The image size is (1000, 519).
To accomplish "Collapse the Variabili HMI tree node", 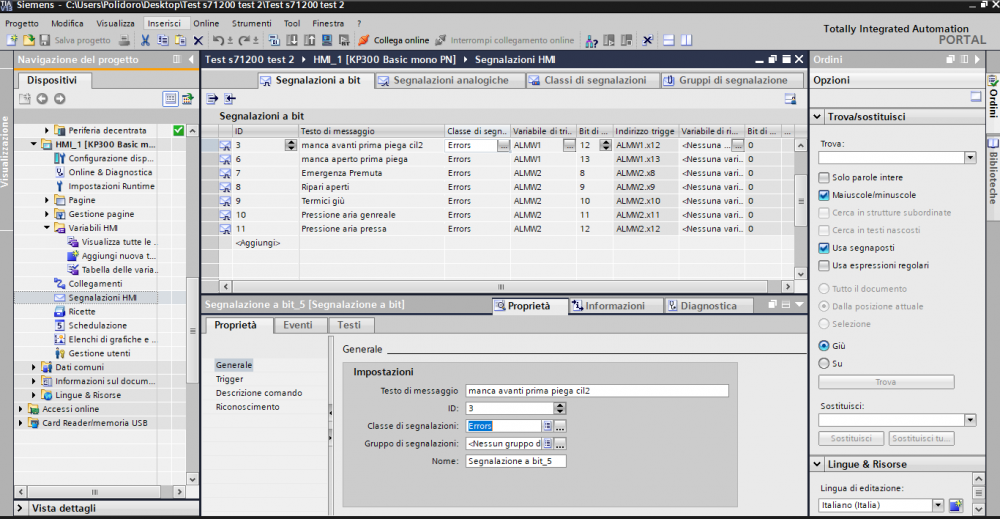I will [x=47, y=228].
